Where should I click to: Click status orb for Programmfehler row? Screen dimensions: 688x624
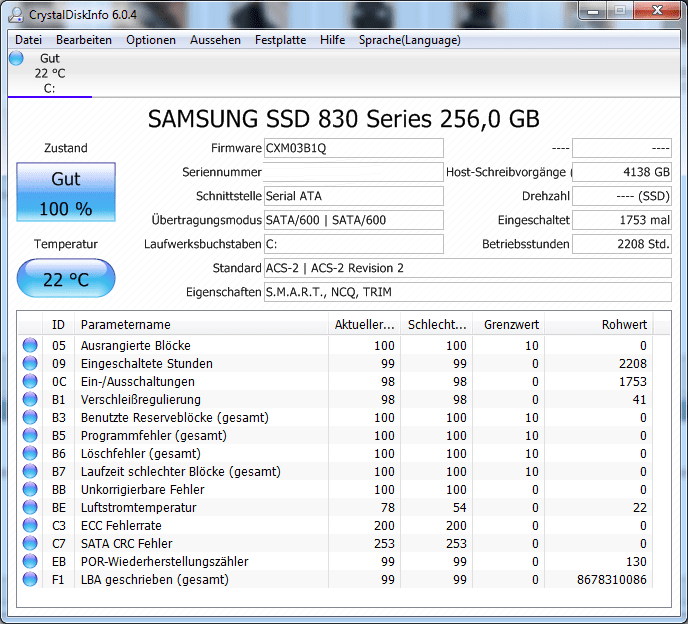tap(30, 435)
